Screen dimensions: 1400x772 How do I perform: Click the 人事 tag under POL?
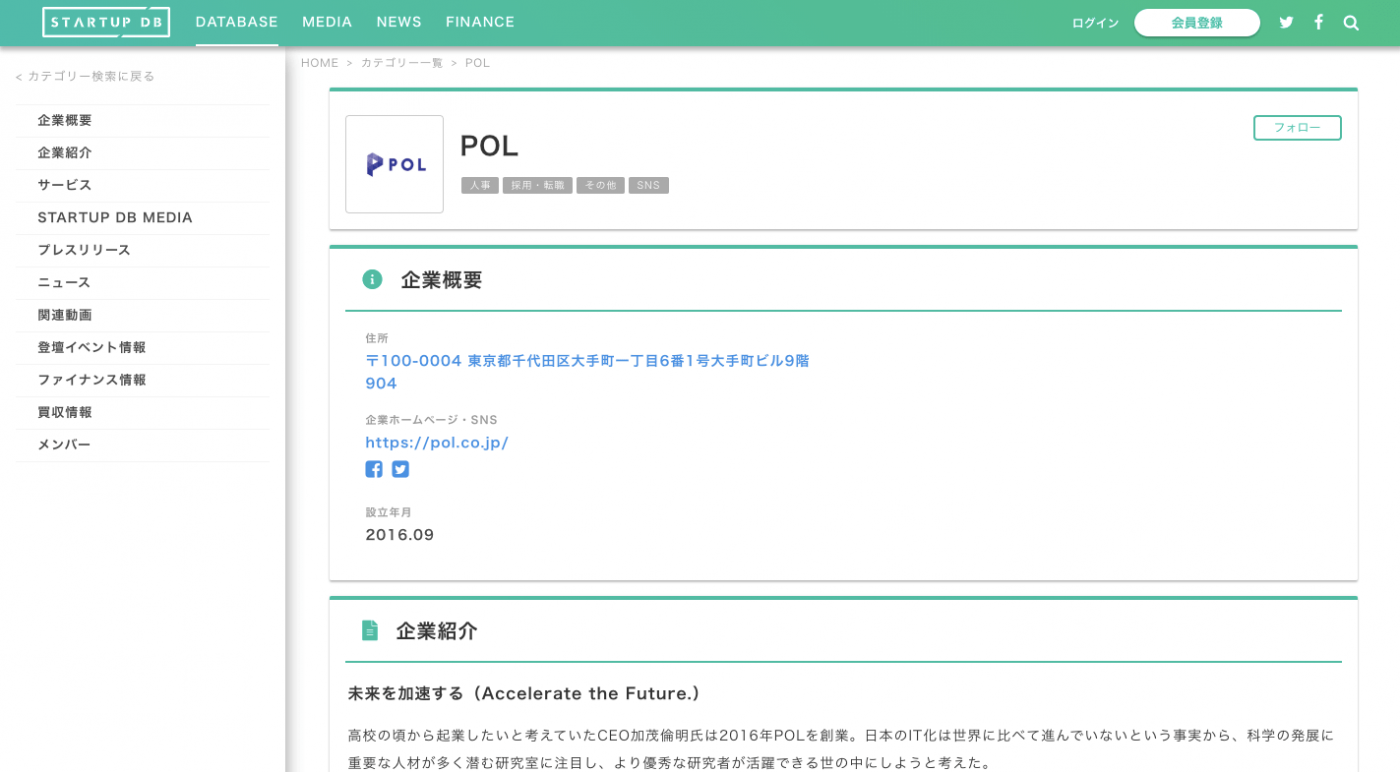pyautogui.click(x=480, y=185)
